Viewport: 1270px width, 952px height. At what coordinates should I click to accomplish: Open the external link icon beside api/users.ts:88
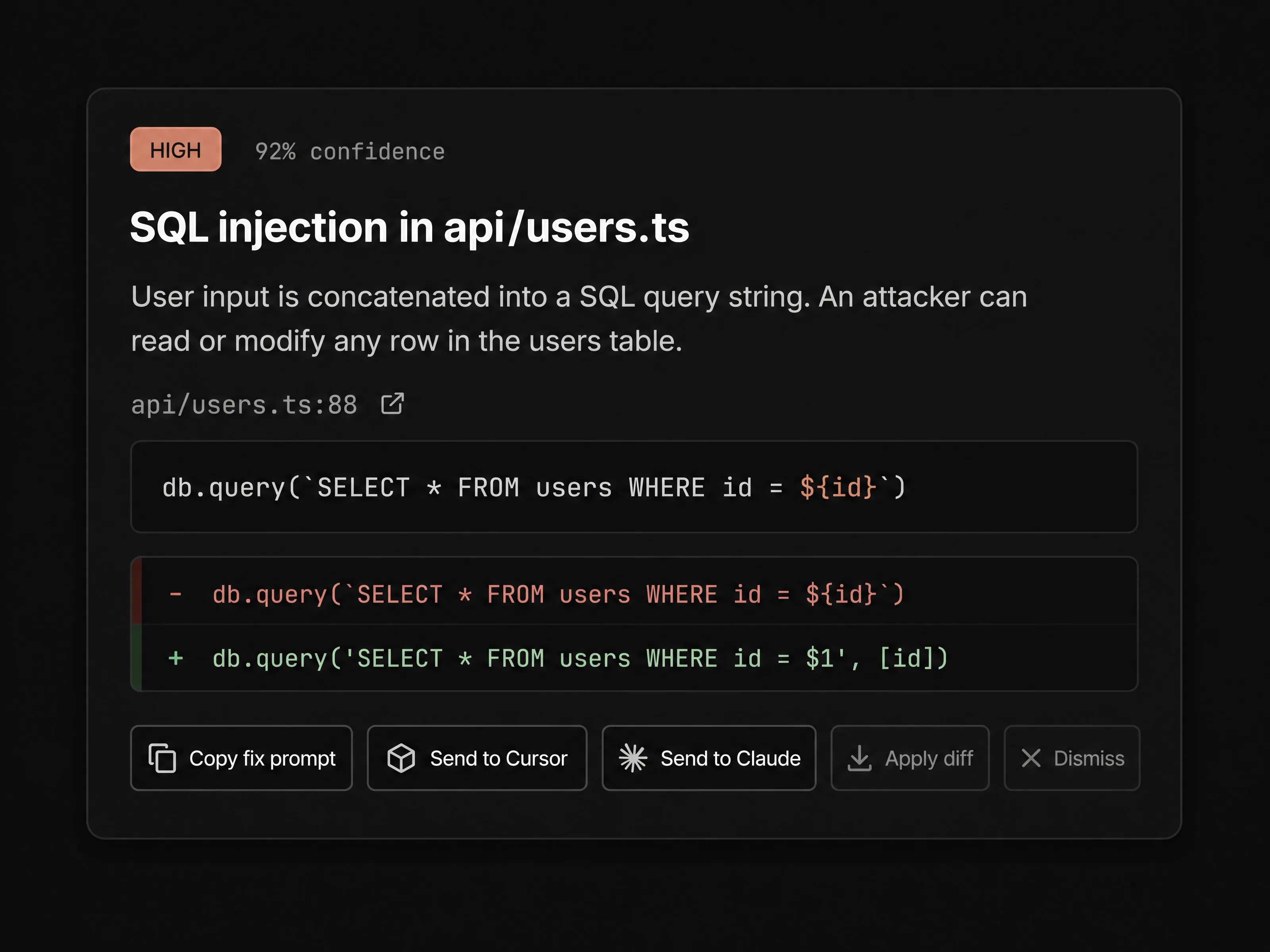tap(393, 404)
